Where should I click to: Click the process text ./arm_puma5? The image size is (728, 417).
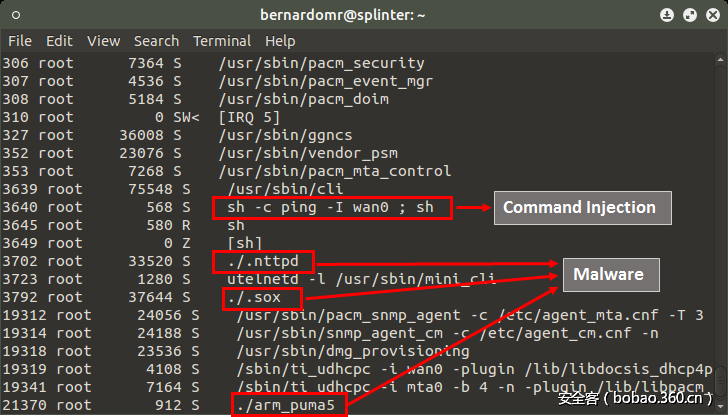tap(286, 405)
